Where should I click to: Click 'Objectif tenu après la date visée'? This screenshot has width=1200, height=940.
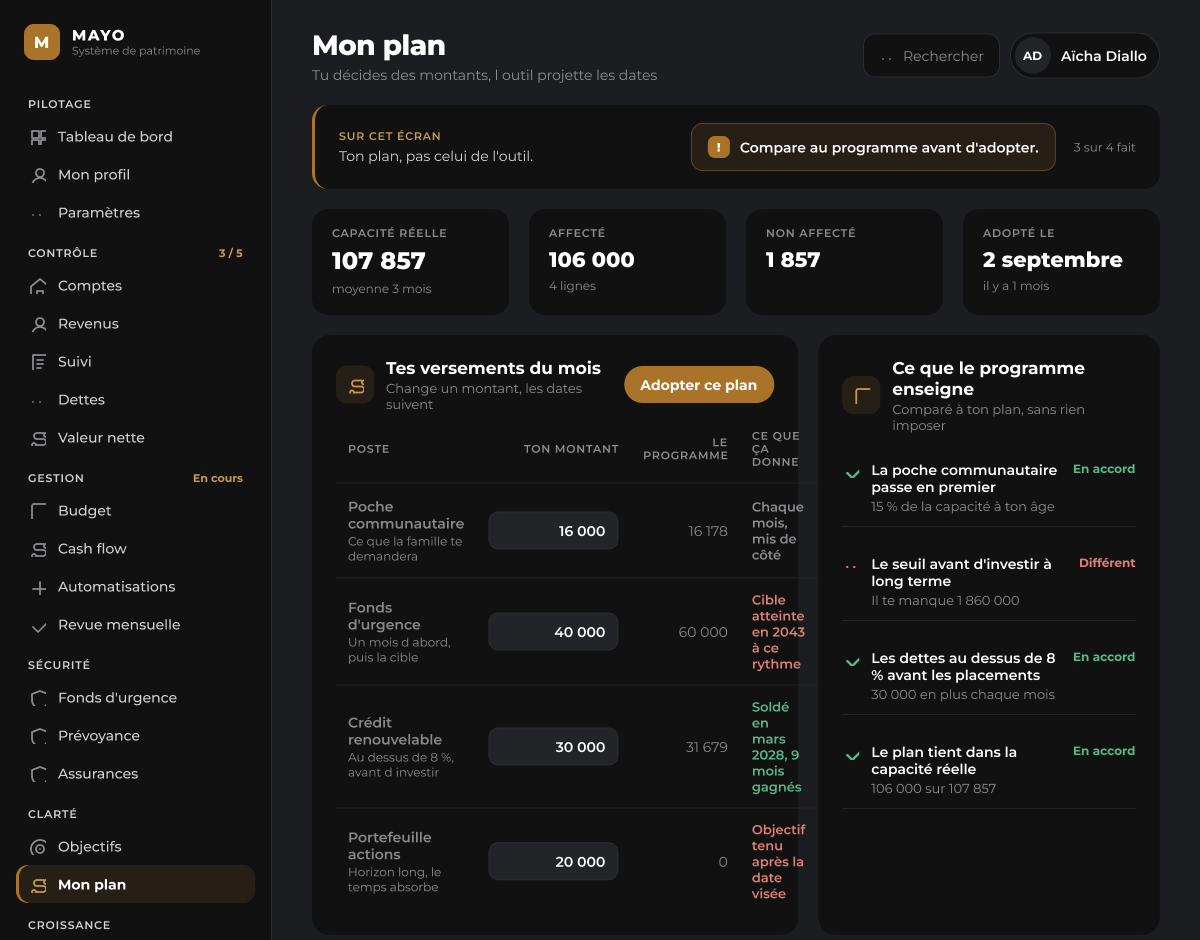(x=778, y=862)
